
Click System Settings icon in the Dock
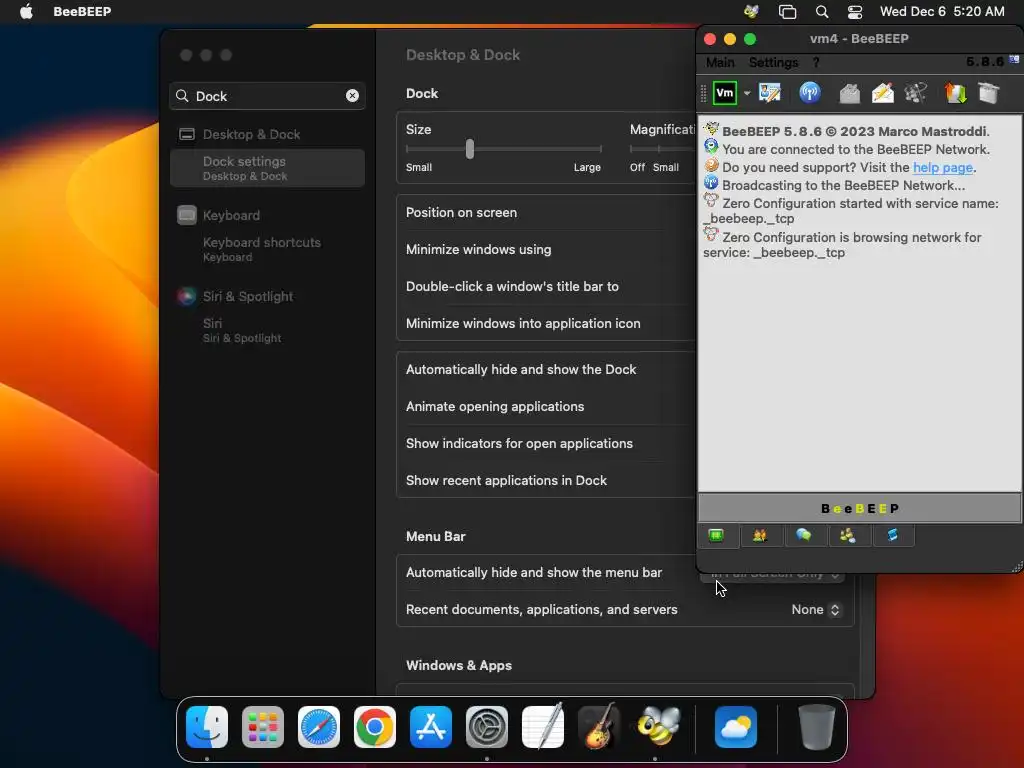[487, 727]
